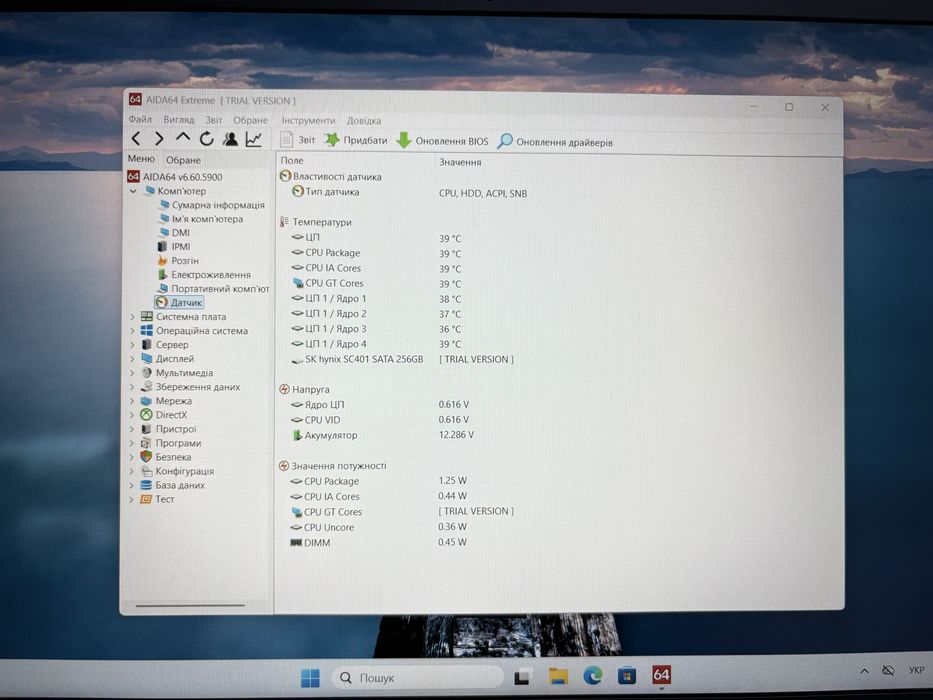The width and height of the screenshot is (933, 700).
Task: Select the SK hynix SC401 SATA 256GB row
Action: 402,360
